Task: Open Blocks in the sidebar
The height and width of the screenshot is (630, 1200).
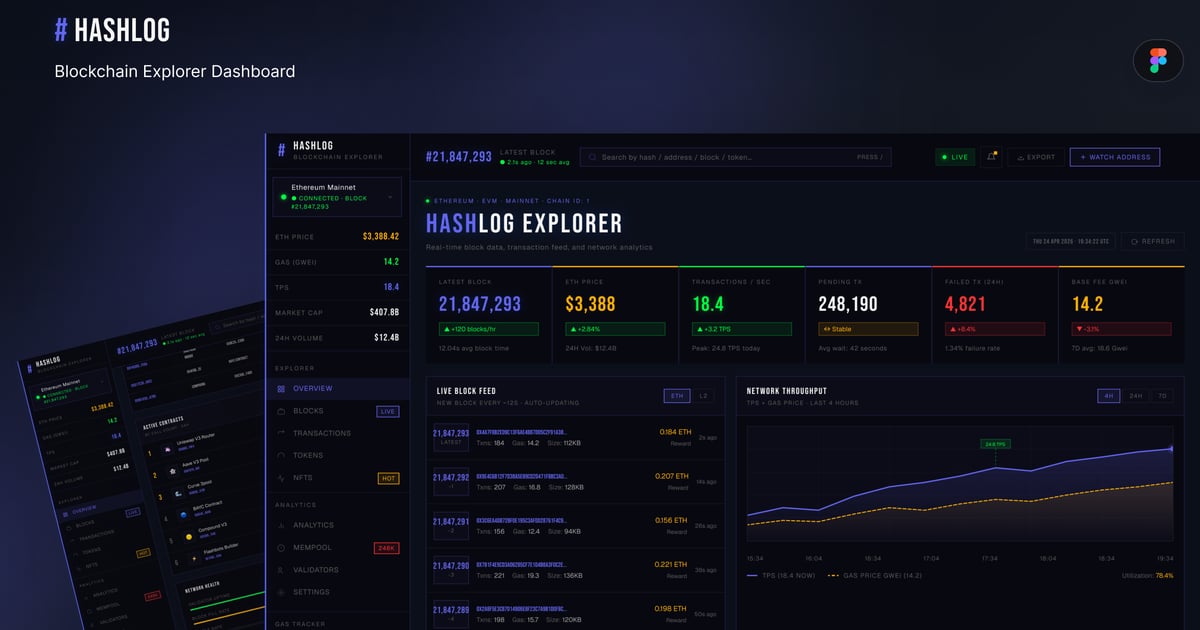Action: pyautogui.click(x=337, y=411)
